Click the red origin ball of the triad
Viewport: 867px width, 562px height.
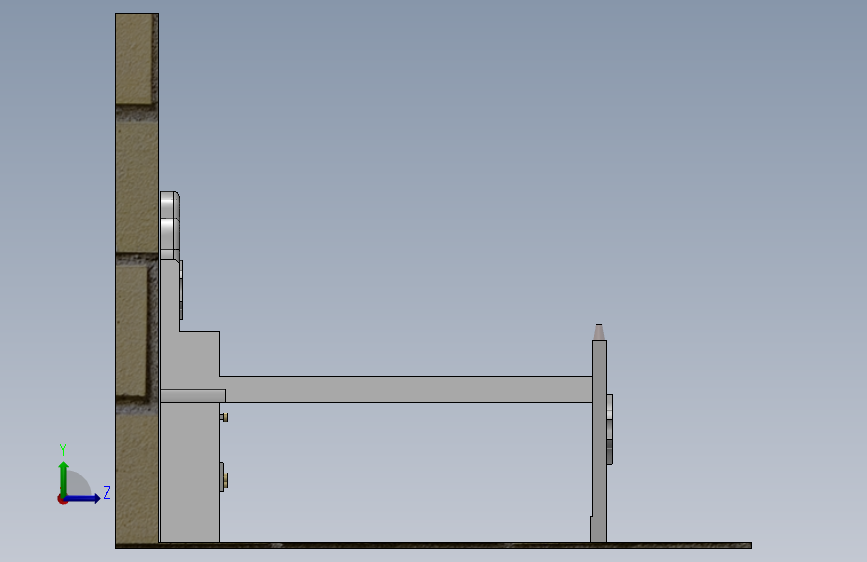pos(62,499)
